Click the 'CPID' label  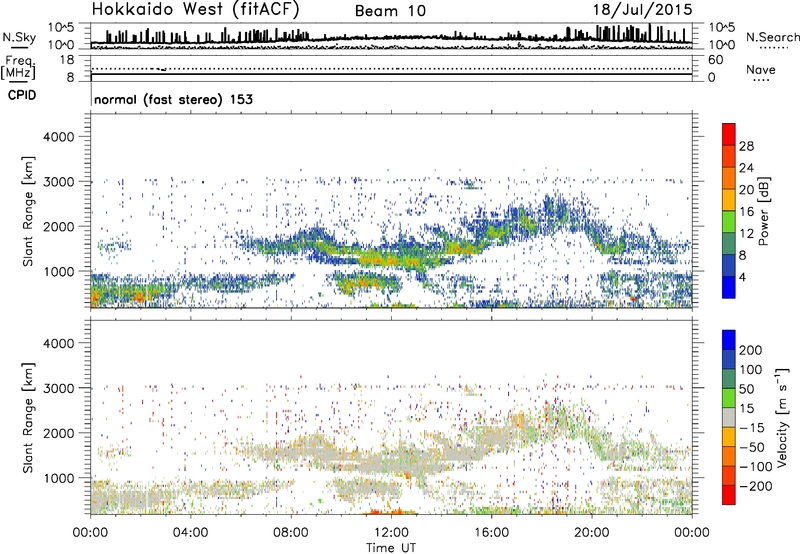tap(22, 95)
